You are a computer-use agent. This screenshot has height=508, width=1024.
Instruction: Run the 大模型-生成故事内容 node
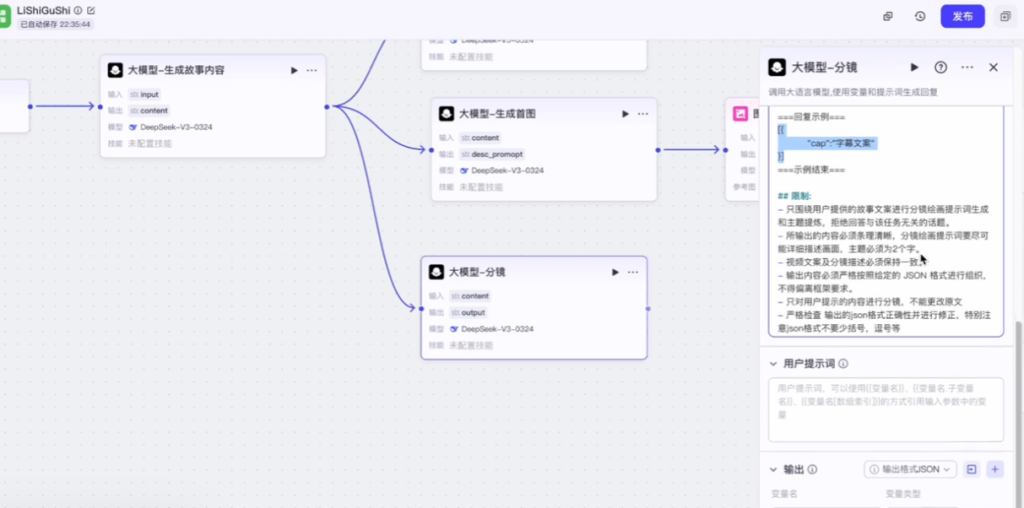294,71
